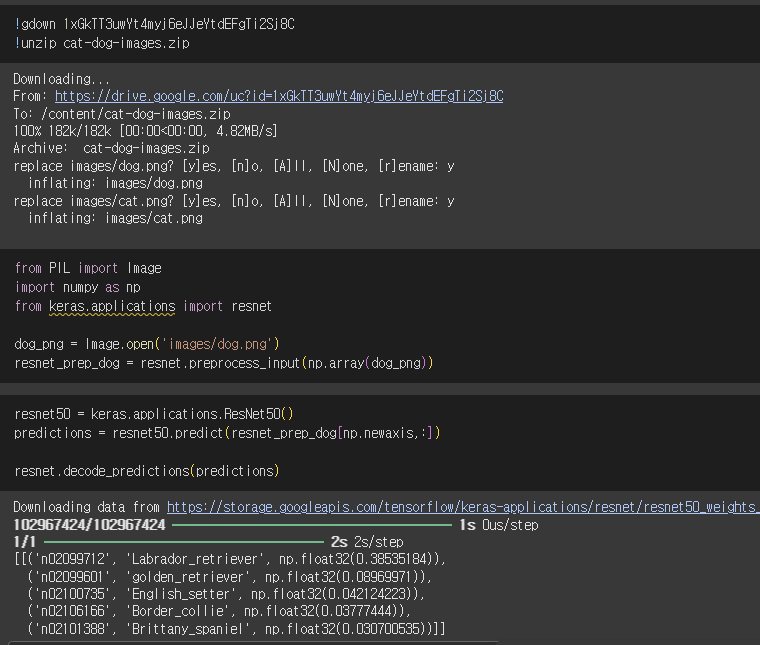Click 'import numpy as np' code line

[78, 287]
